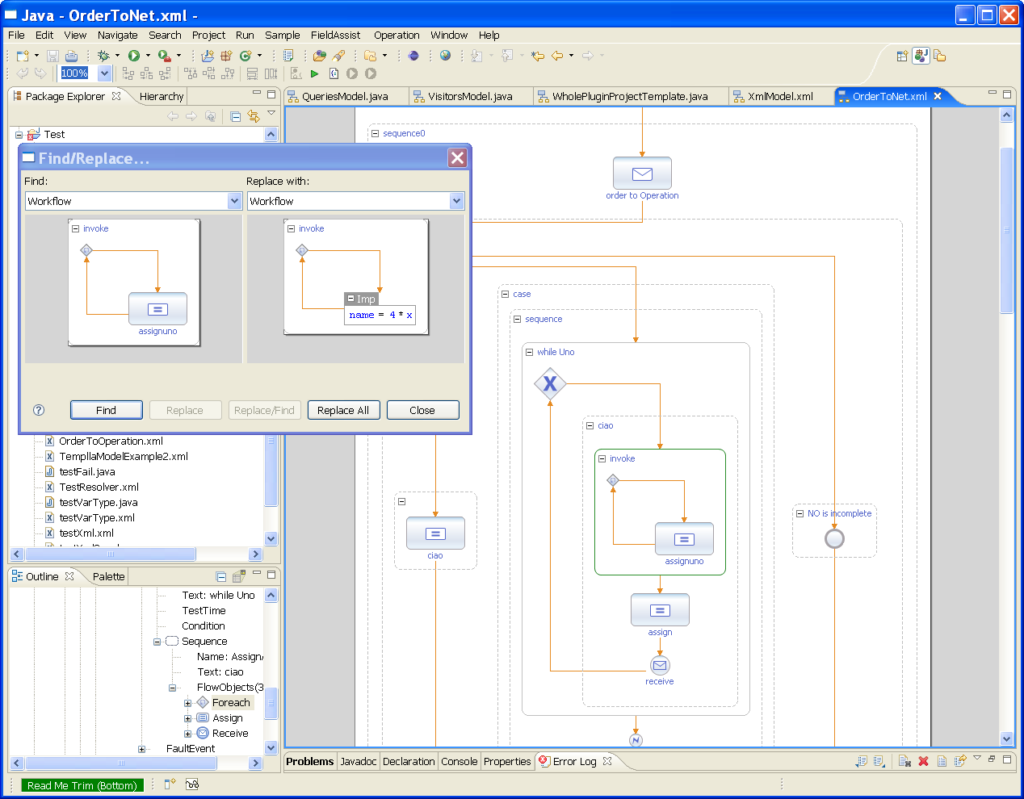Open the 100% zoom level dropdown
Screen dimensions: 1024x799
(x=105, y=72)
